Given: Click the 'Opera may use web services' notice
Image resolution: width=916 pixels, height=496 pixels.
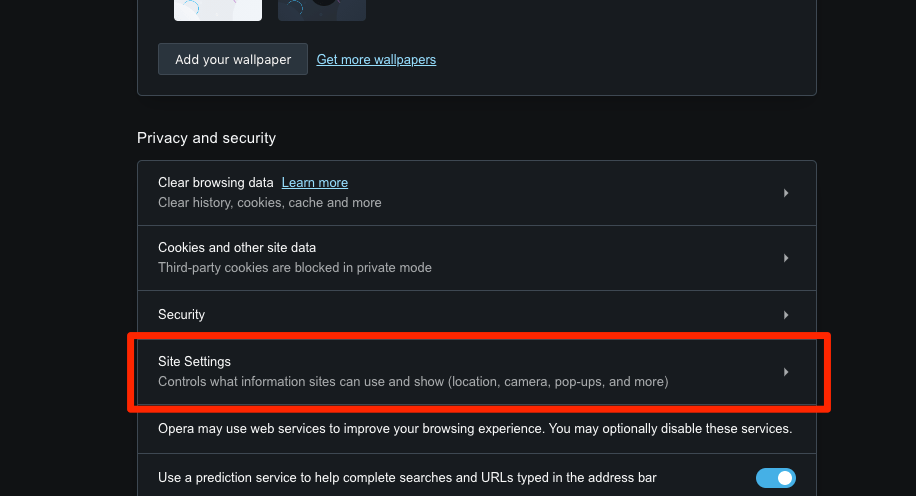Looking at the screenshot, I should point(475,429).
